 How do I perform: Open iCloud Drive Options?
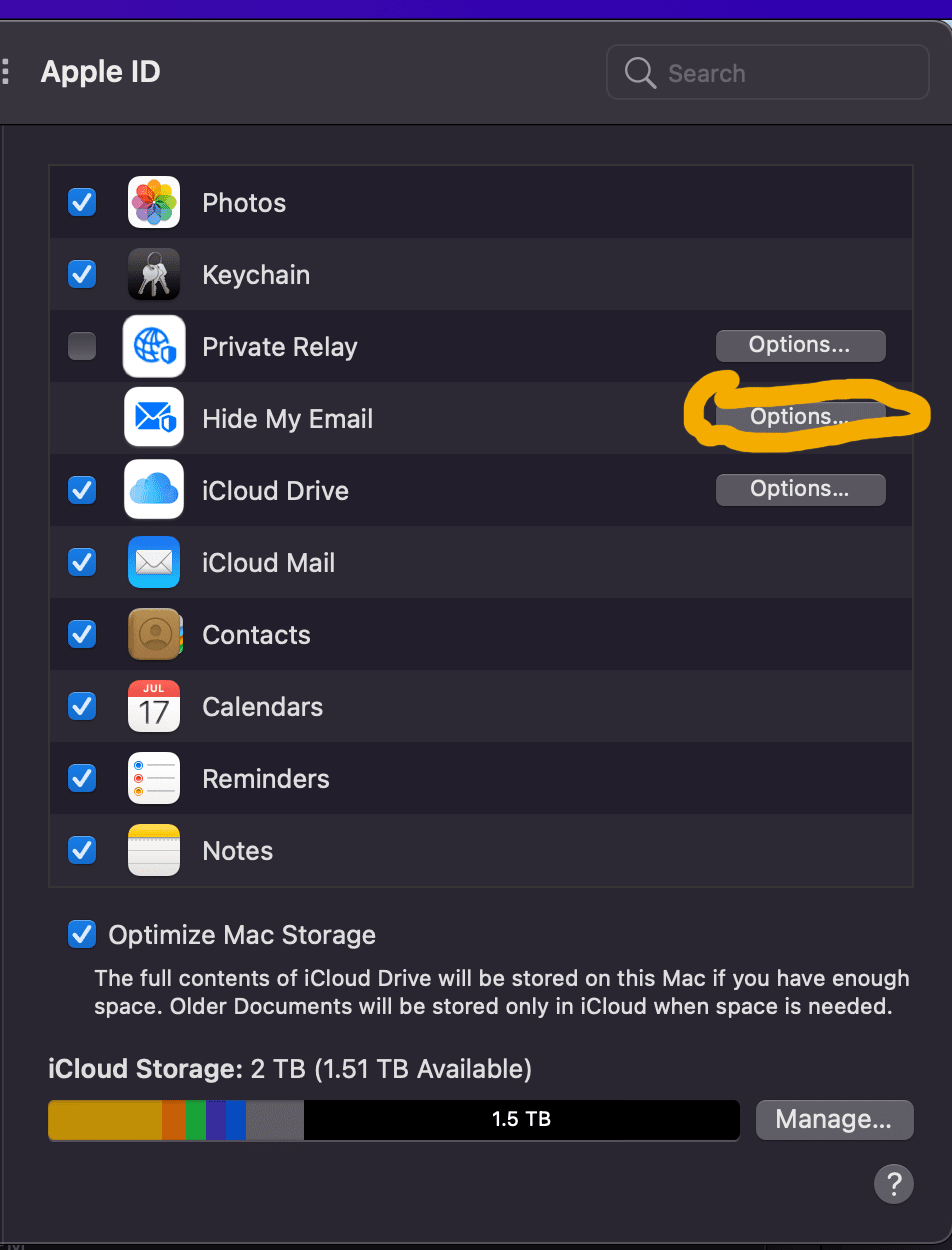pyautogui.click(x=800, y=490)
